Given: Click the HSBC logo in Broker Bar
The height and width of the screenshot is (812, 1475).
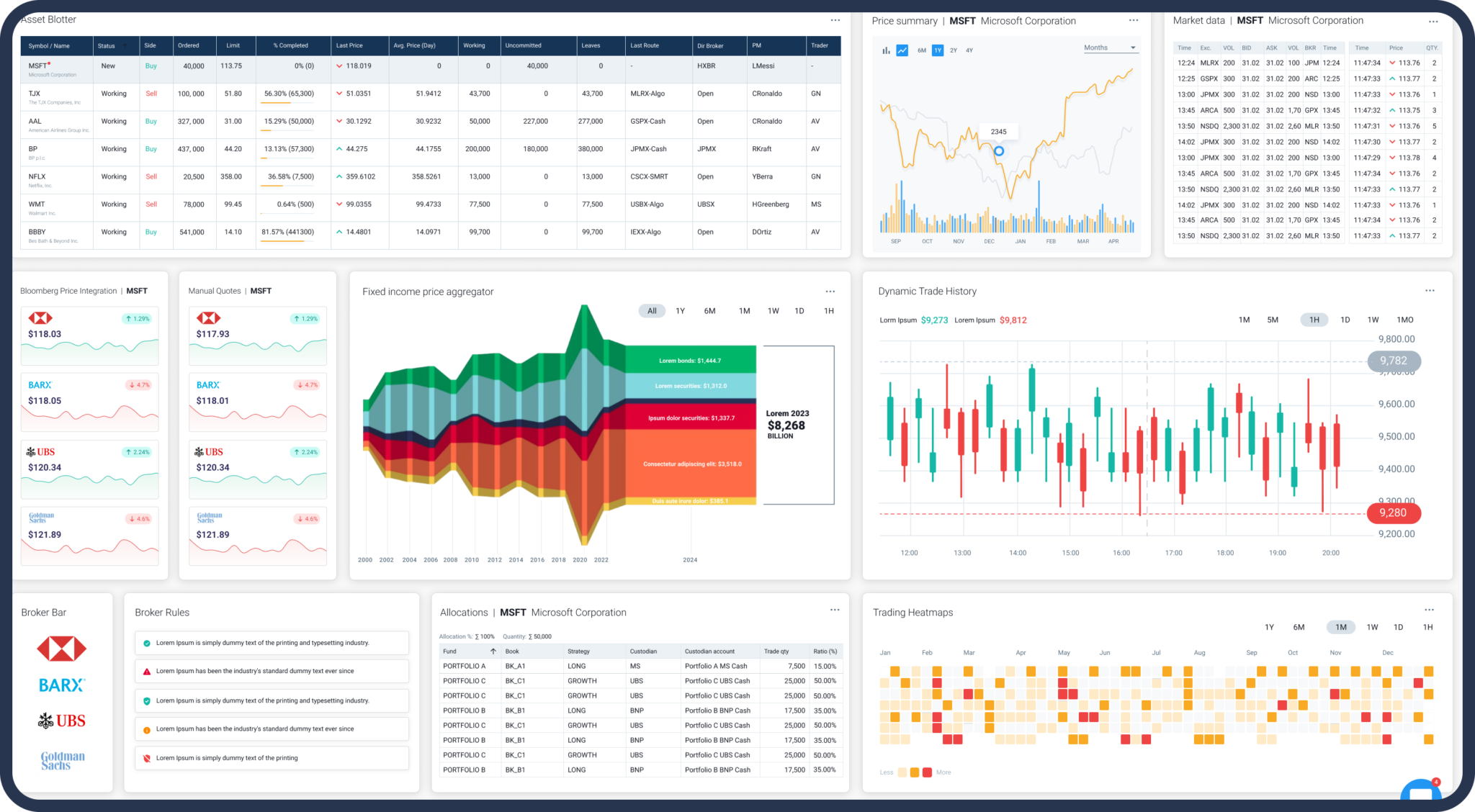Looking at the screenshot, I should coord(62,649).
